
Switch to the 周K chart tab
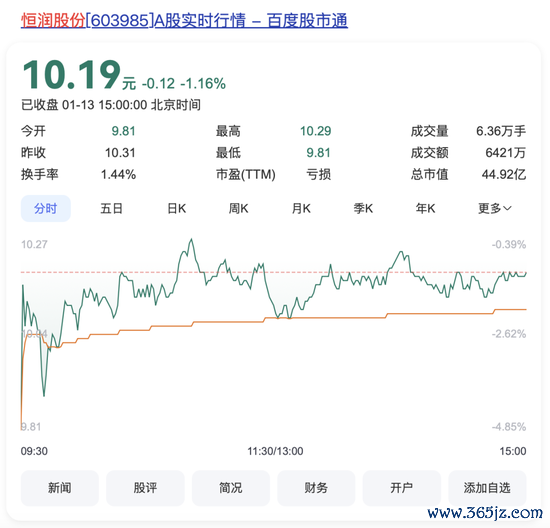239,208
